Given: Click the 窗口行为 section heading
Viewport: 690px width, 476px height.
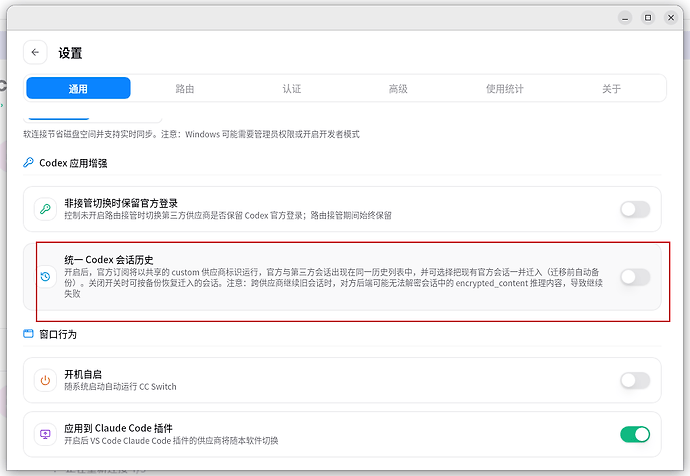Looking at the screenshot, I should pyautogui.click(x=58, y=334).
